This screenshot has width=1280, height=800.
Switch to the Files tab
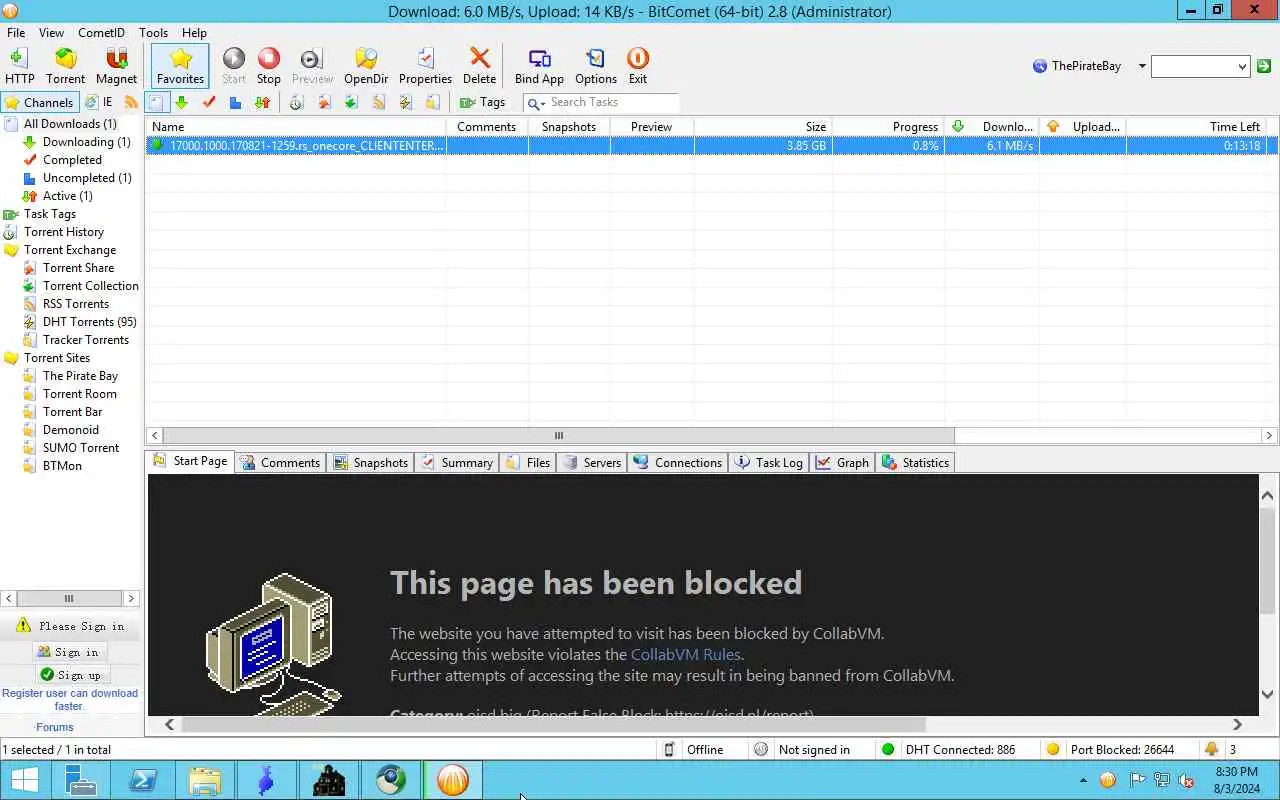pyautogui.click(x=528, y=462)
